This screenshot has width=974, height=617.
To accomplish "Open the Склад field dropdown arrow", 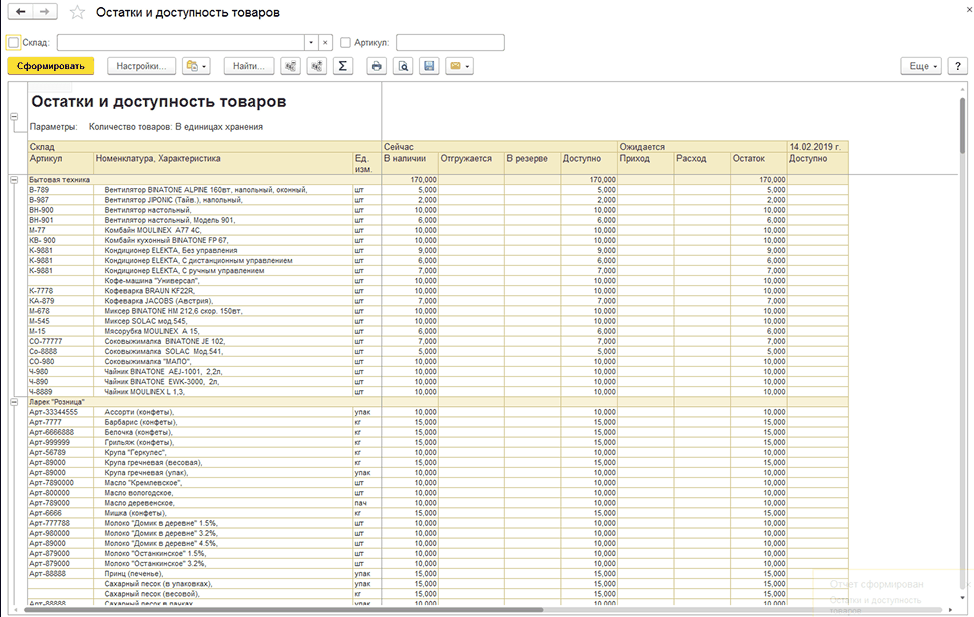I will coord(311,42).
